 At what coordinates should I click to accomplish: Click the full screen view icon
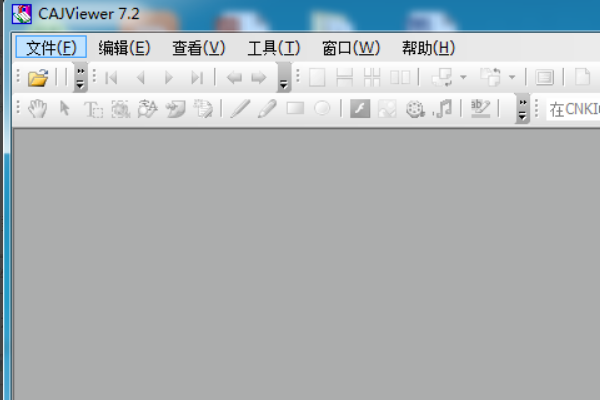544,78
